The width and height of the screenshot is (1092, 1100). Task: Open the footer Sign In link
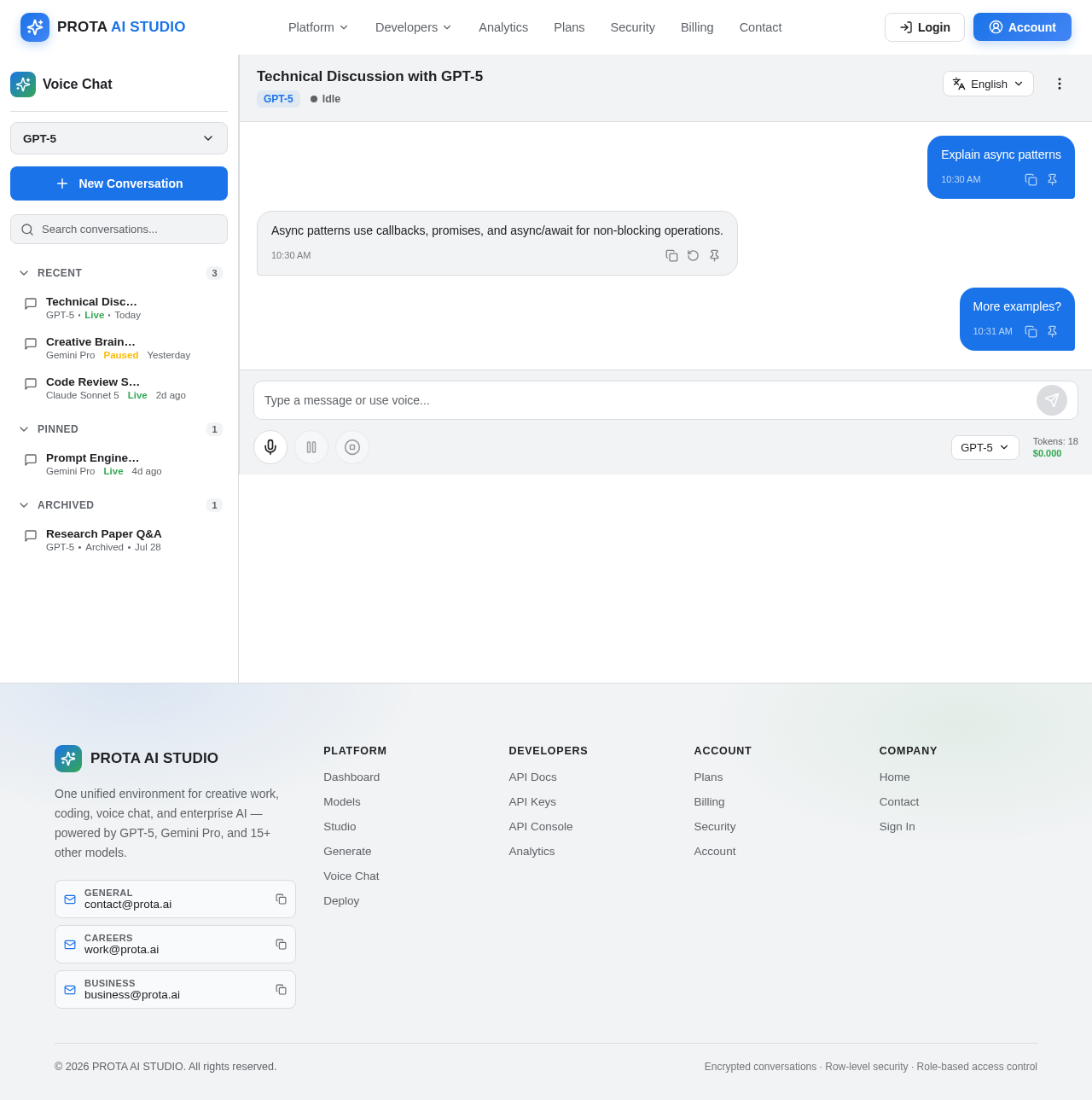click(x=897, y=827)
